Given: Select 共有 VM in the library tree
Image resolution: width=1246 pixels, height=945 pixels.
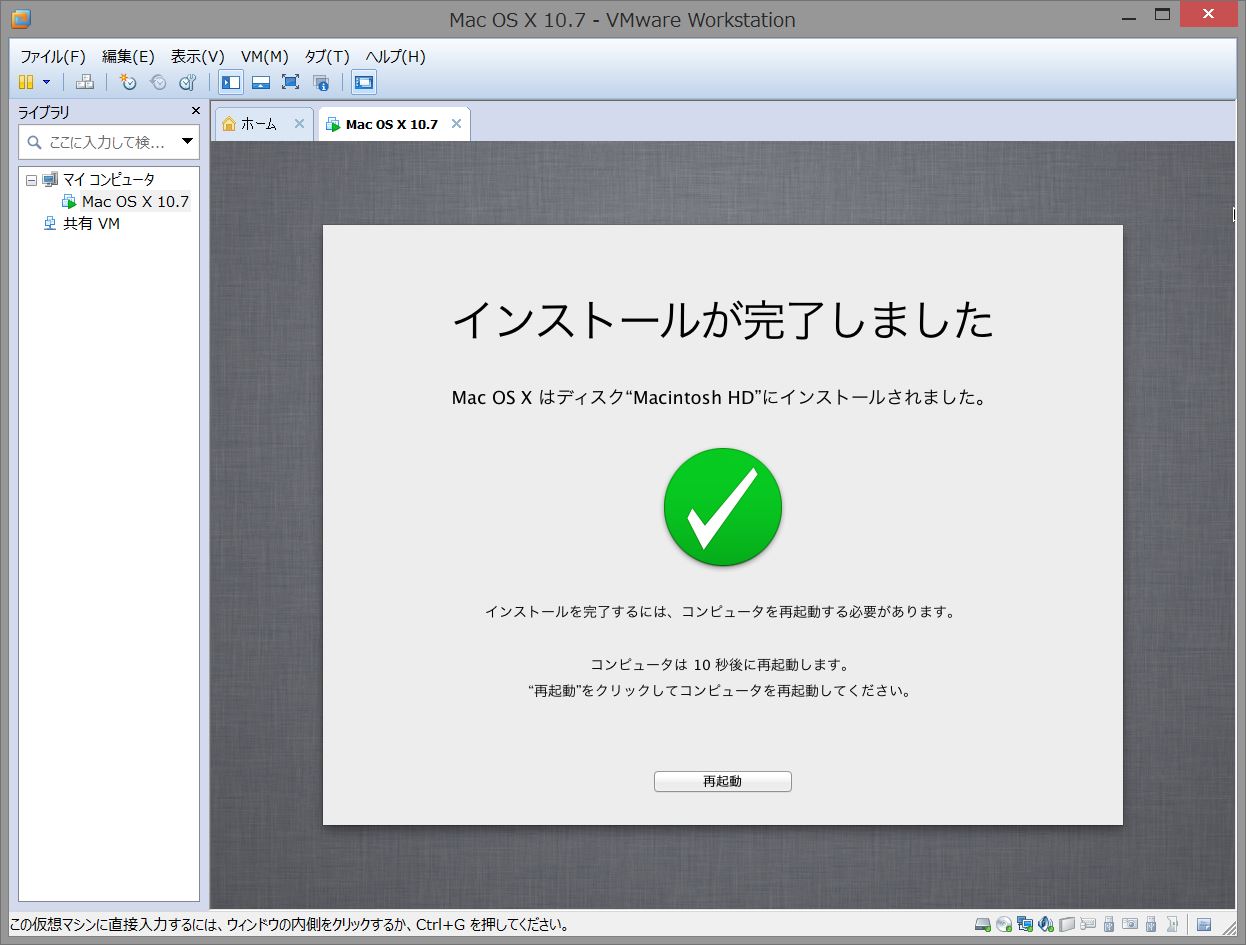Looking at the screenshot, I should point(91,224).
